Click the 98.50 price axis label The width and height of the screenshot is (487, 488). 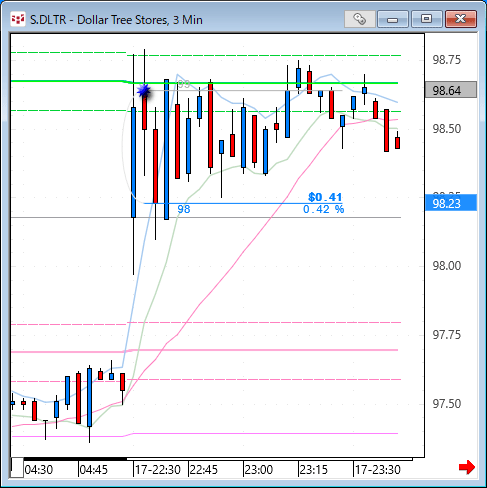[x=447, y=129]
